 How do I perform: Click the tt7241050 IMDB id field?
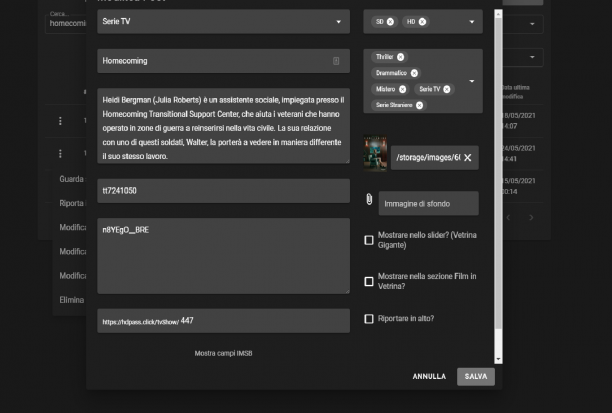223,191
